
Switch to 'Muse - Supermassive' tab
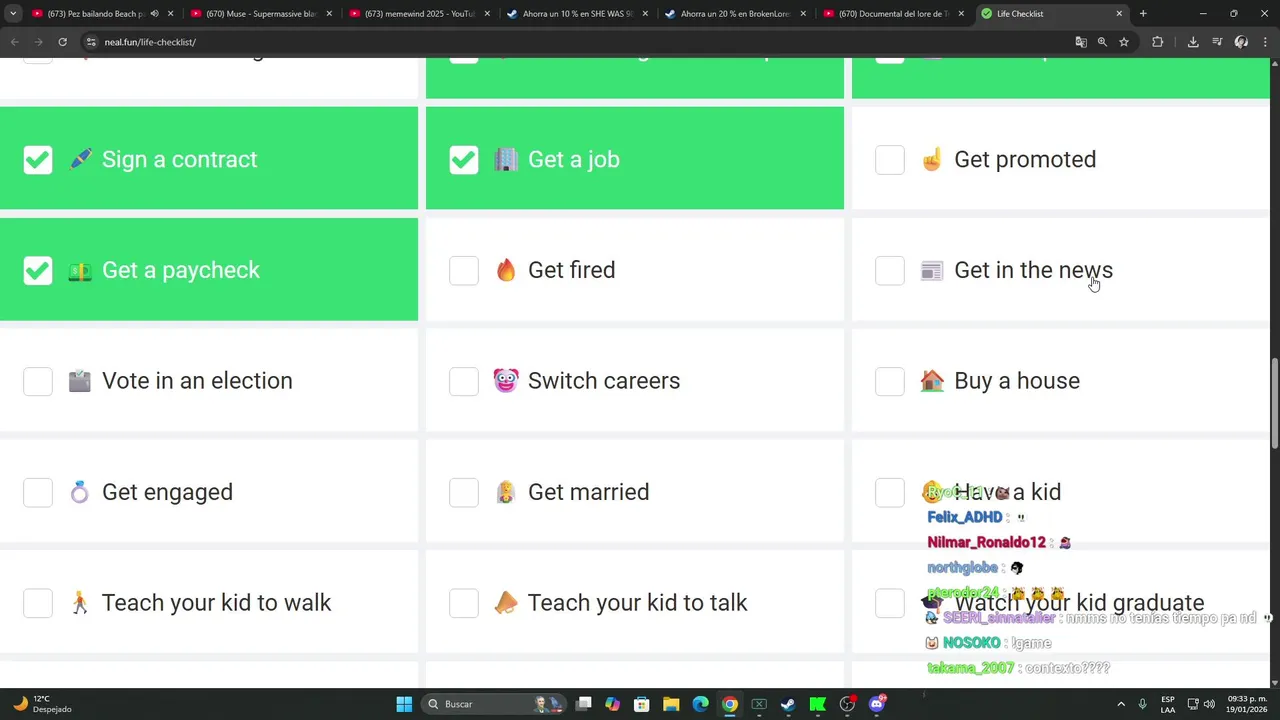tap(260, 14)
